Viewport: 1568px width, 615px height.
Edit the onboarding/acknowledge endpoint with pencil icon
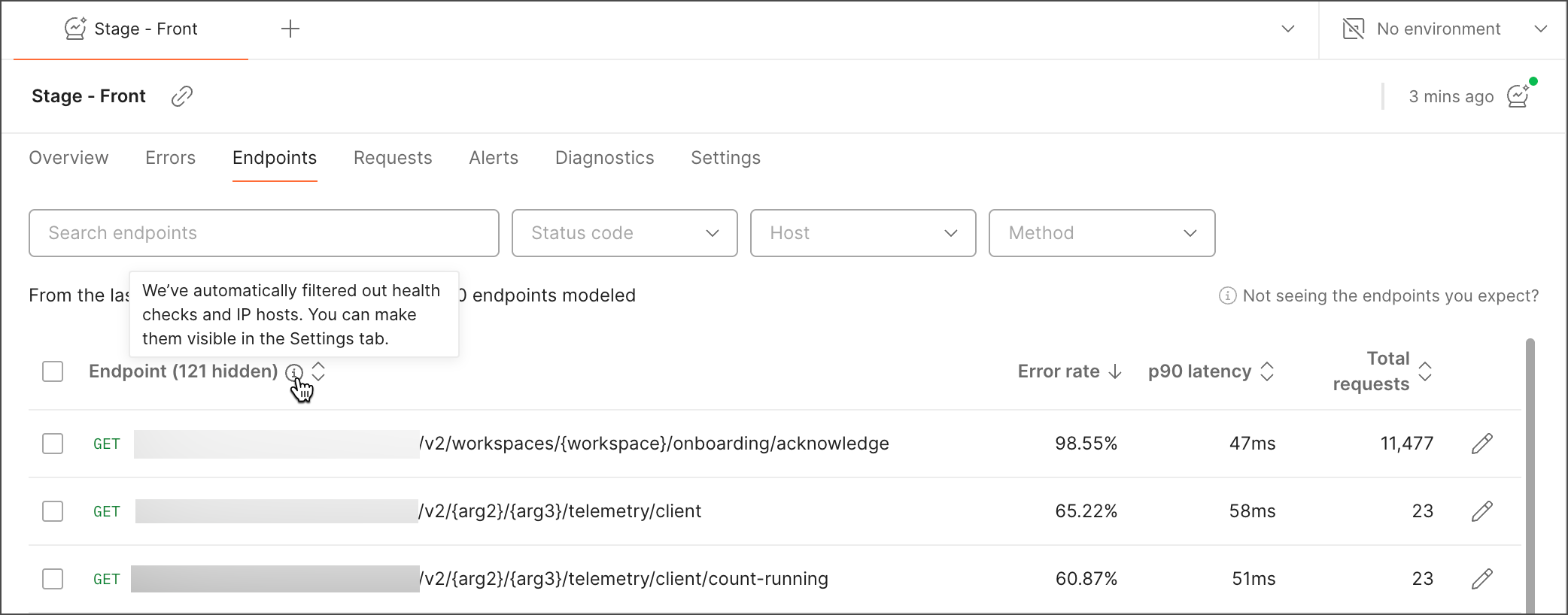pyautogui.click(x=1482, y=444)
